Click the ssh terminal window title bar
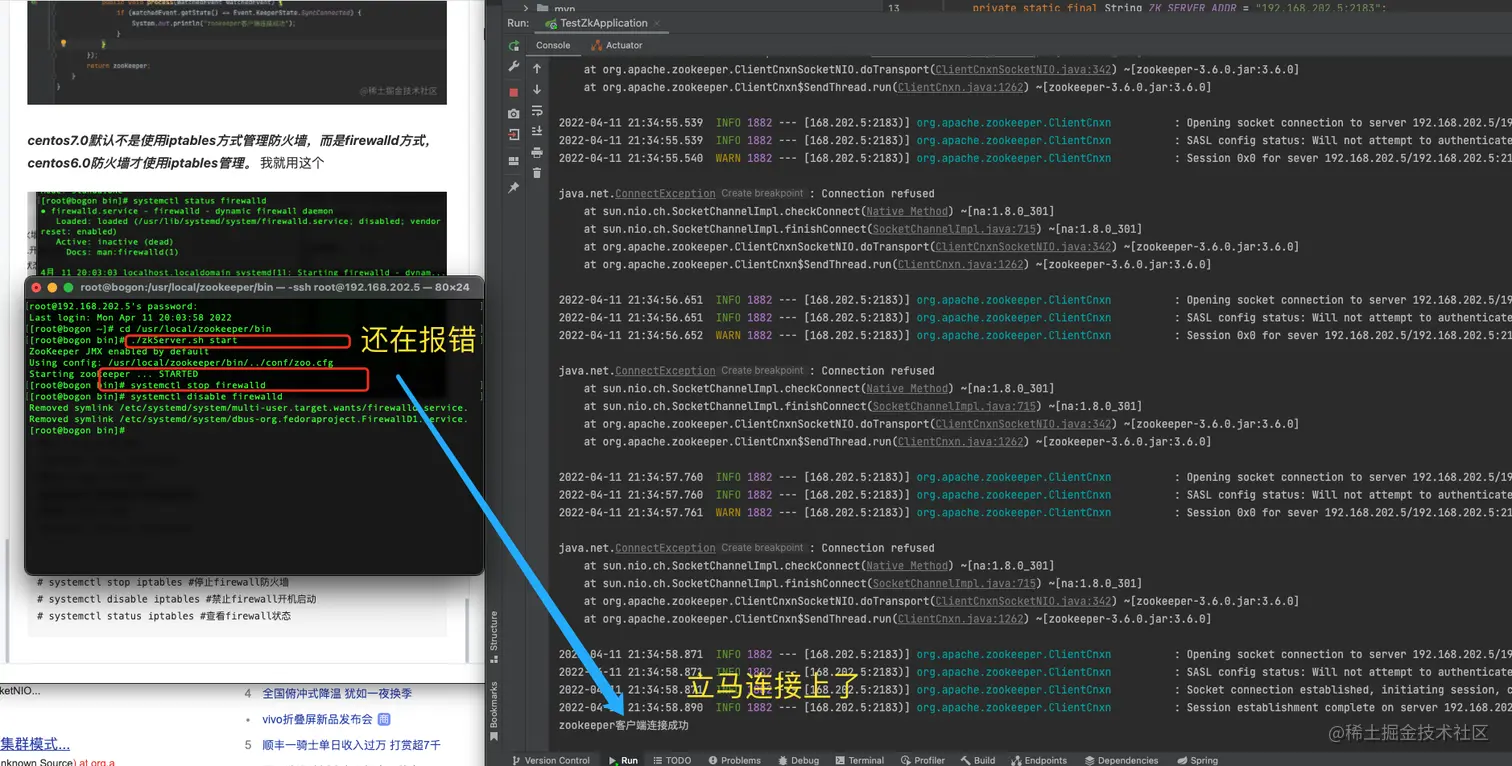 point(254,287)
